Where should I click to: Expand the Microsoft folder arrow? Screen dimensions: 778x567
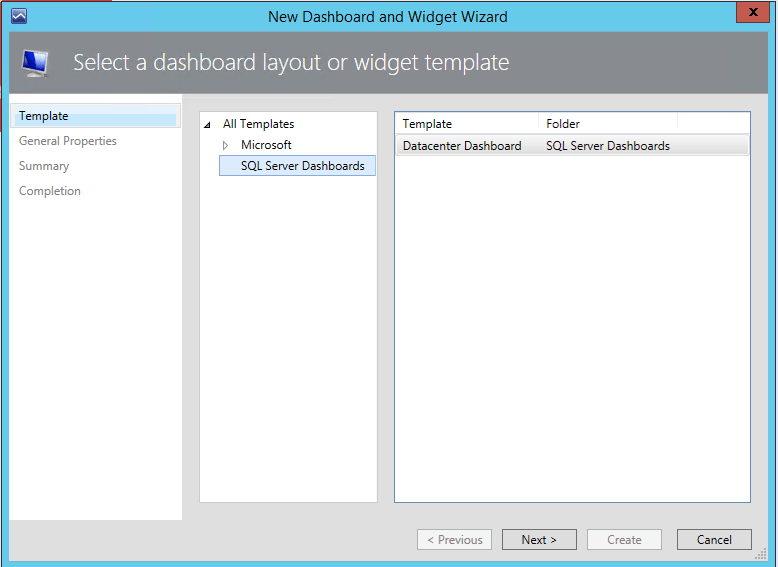coord(225,145)
